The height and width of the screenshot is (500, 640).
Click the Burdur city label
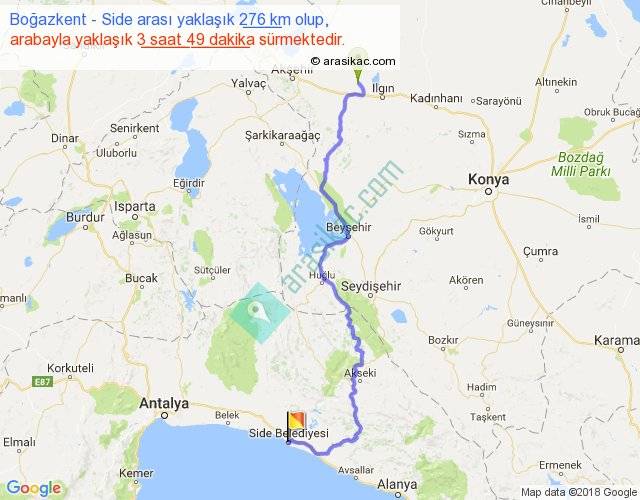coord(85,217)
